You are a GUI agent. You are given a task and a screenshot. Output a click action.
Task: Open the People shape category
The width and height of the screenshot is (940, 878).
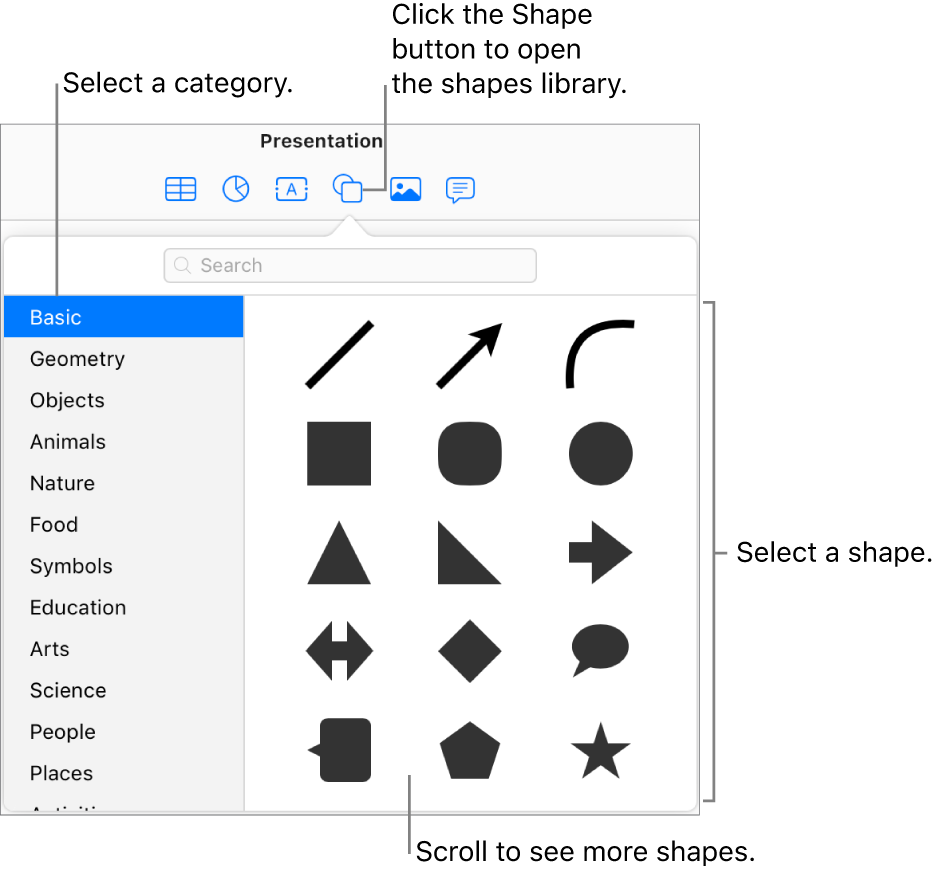click(62, 732)
